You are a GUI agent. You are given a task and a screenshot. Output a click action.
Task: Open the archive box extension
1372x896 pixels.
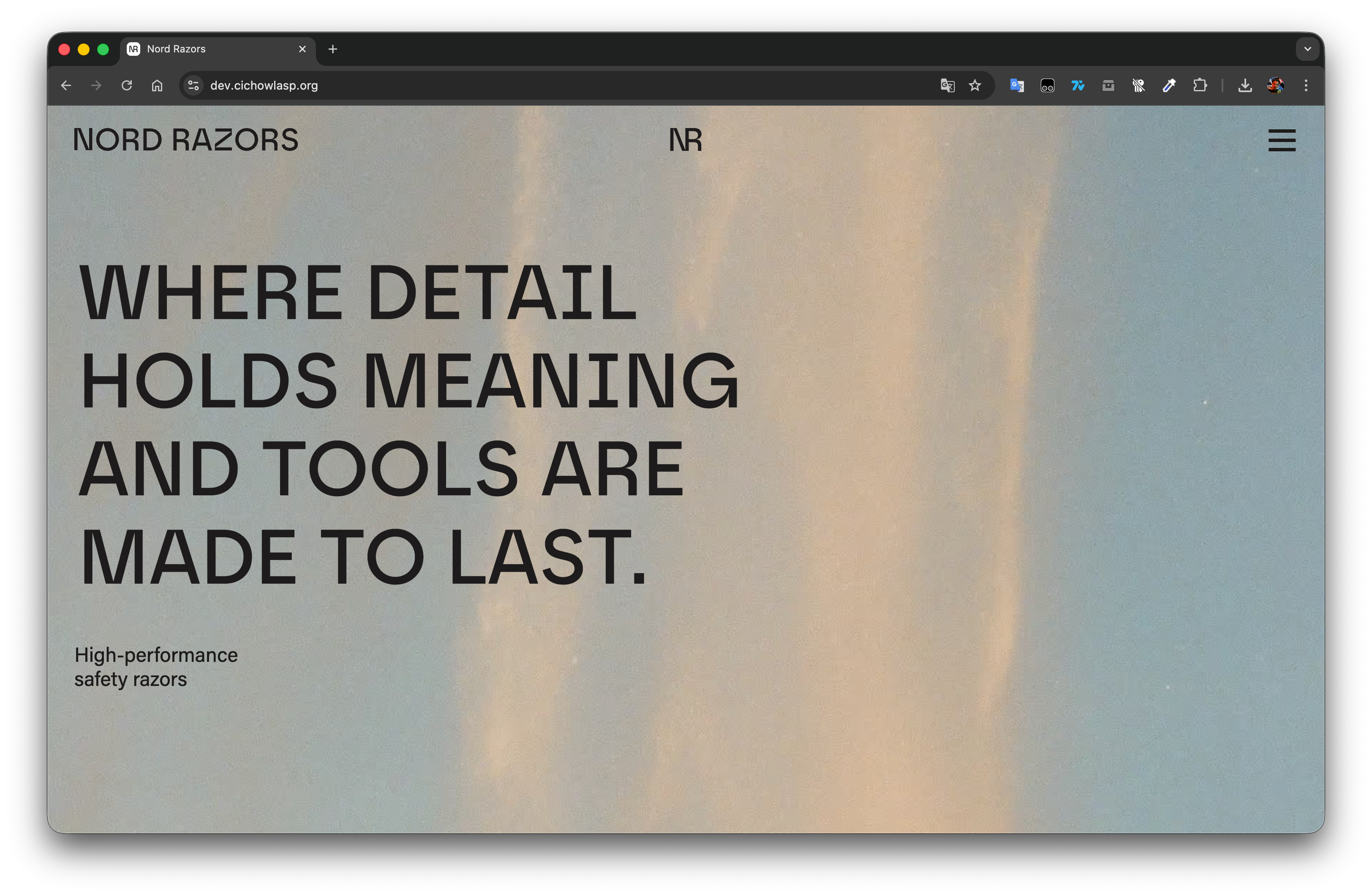tap(1108, 86)
